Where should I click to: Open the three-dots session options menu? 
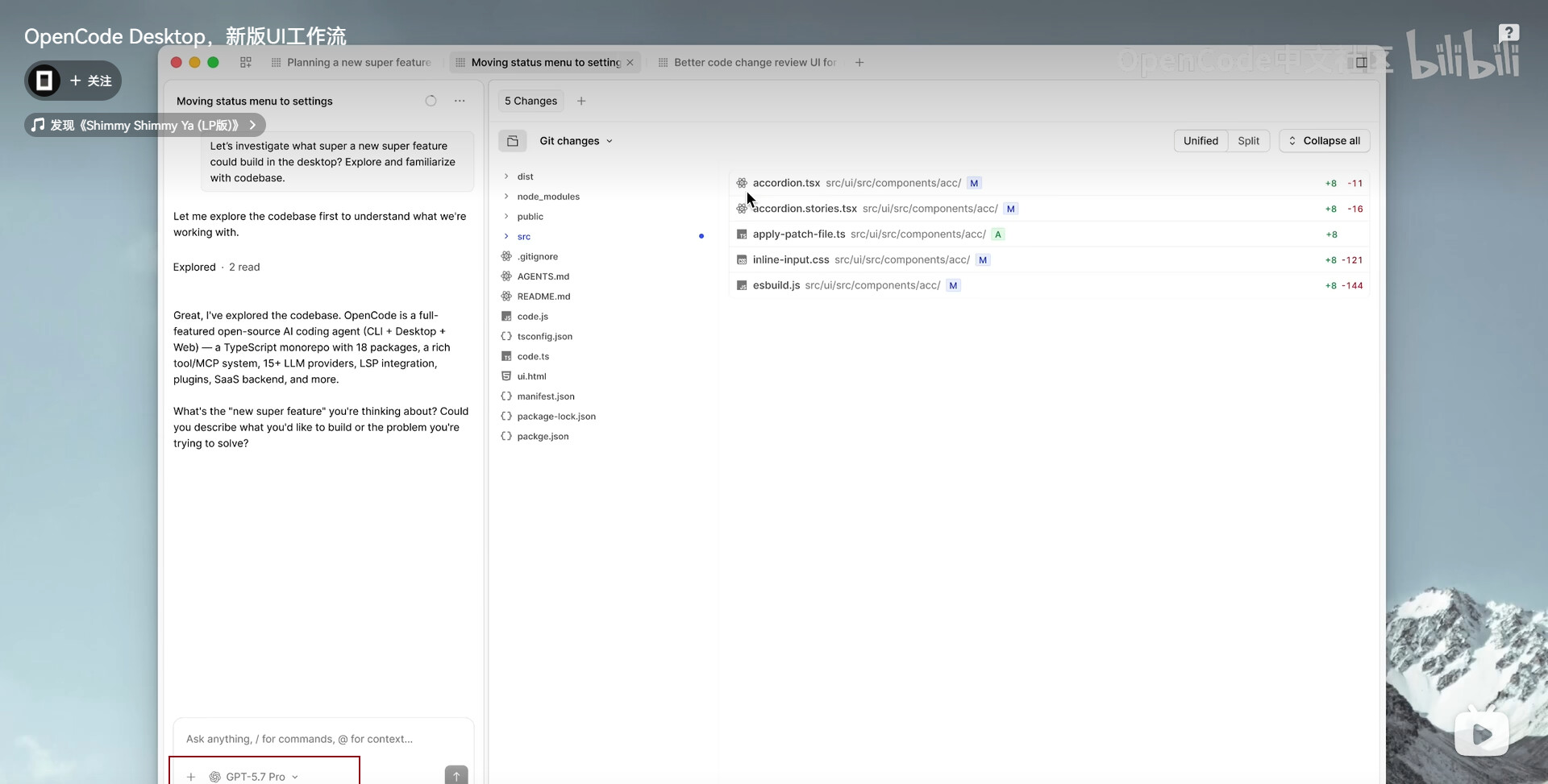pos(460,101)
